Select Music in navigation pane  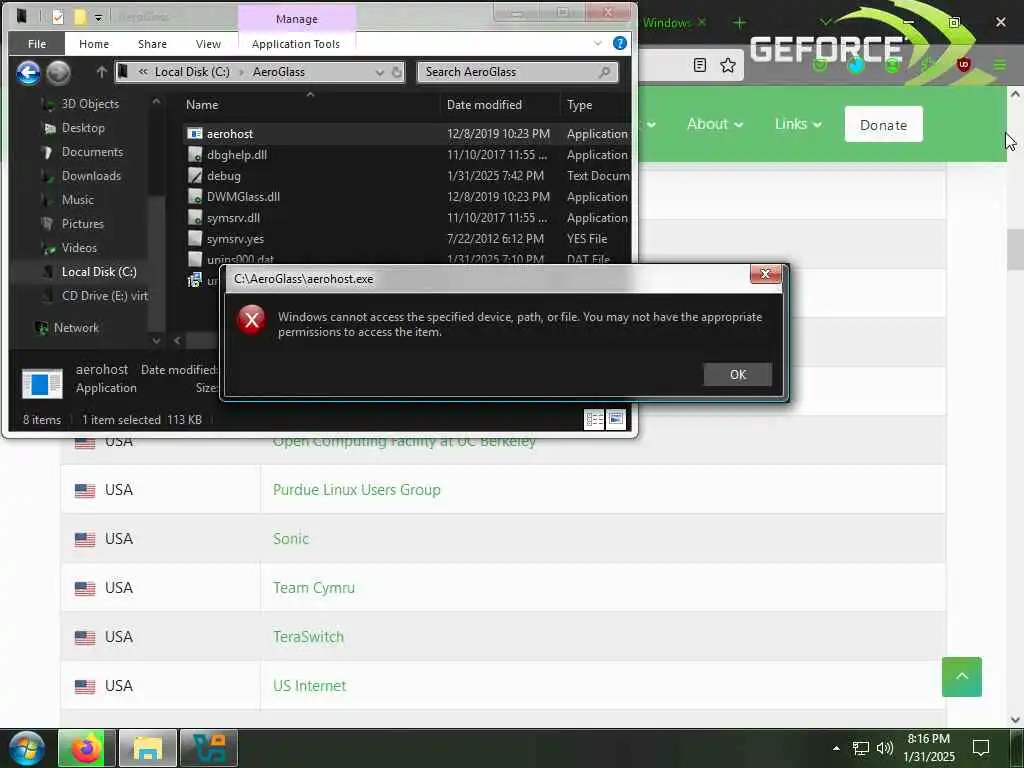[78, 200]
